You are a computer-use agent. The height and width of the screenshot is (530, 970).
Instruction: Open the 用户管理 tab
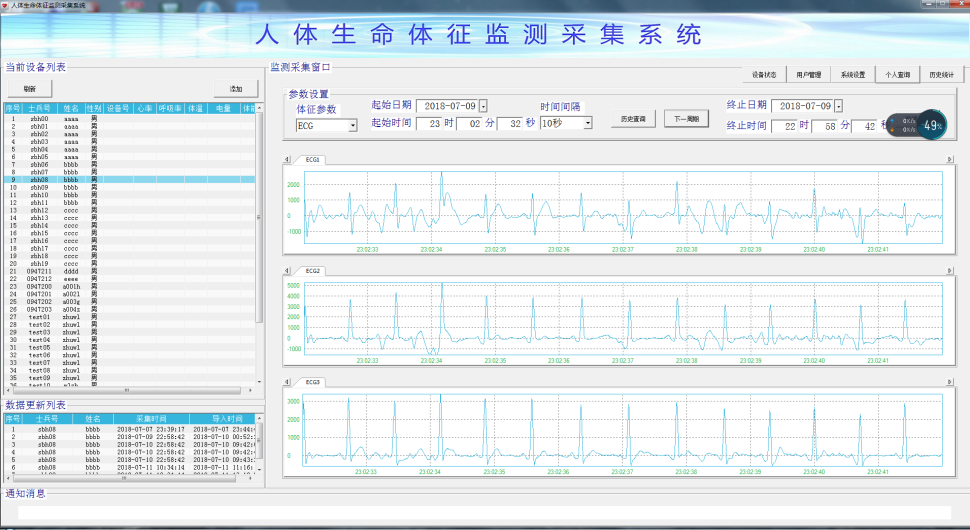coord(808,74)
